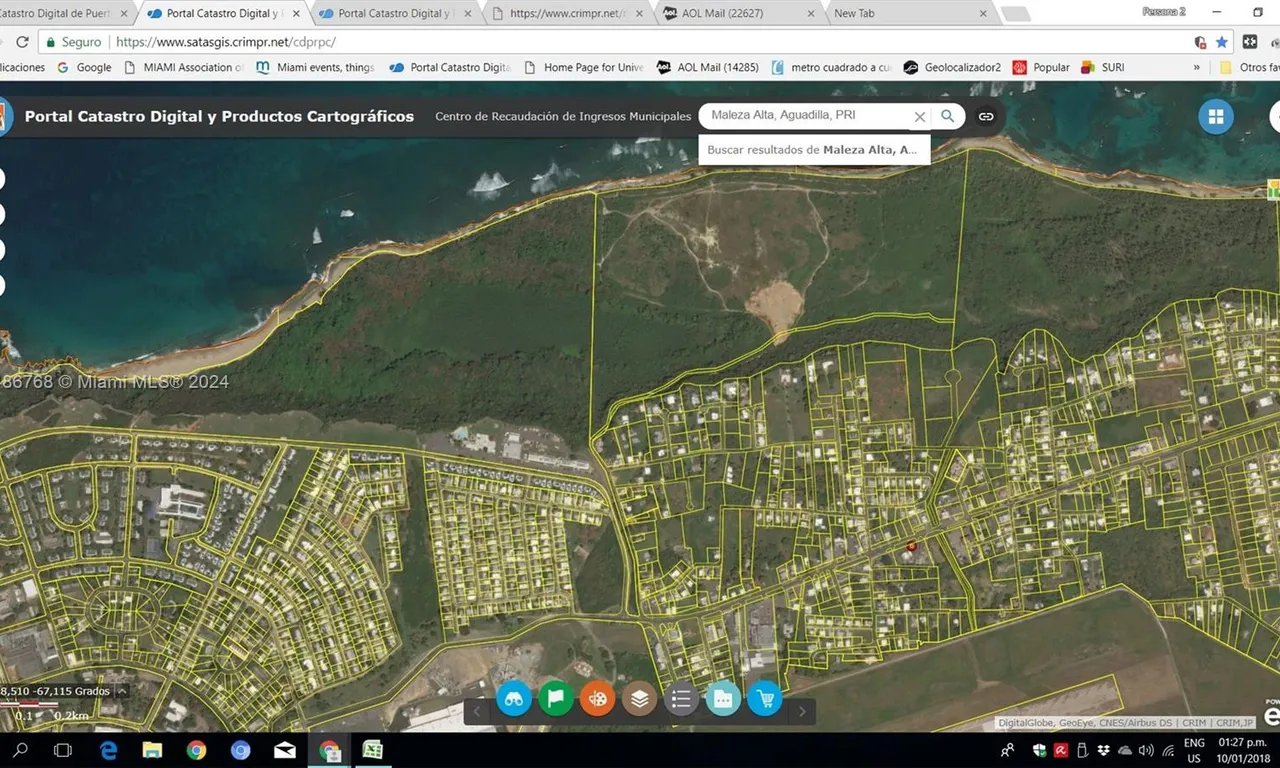This screenshot has height=768, width=1280.
Task: Open the binoculars search tool in bottom toolbar
Action: (515, 699)
